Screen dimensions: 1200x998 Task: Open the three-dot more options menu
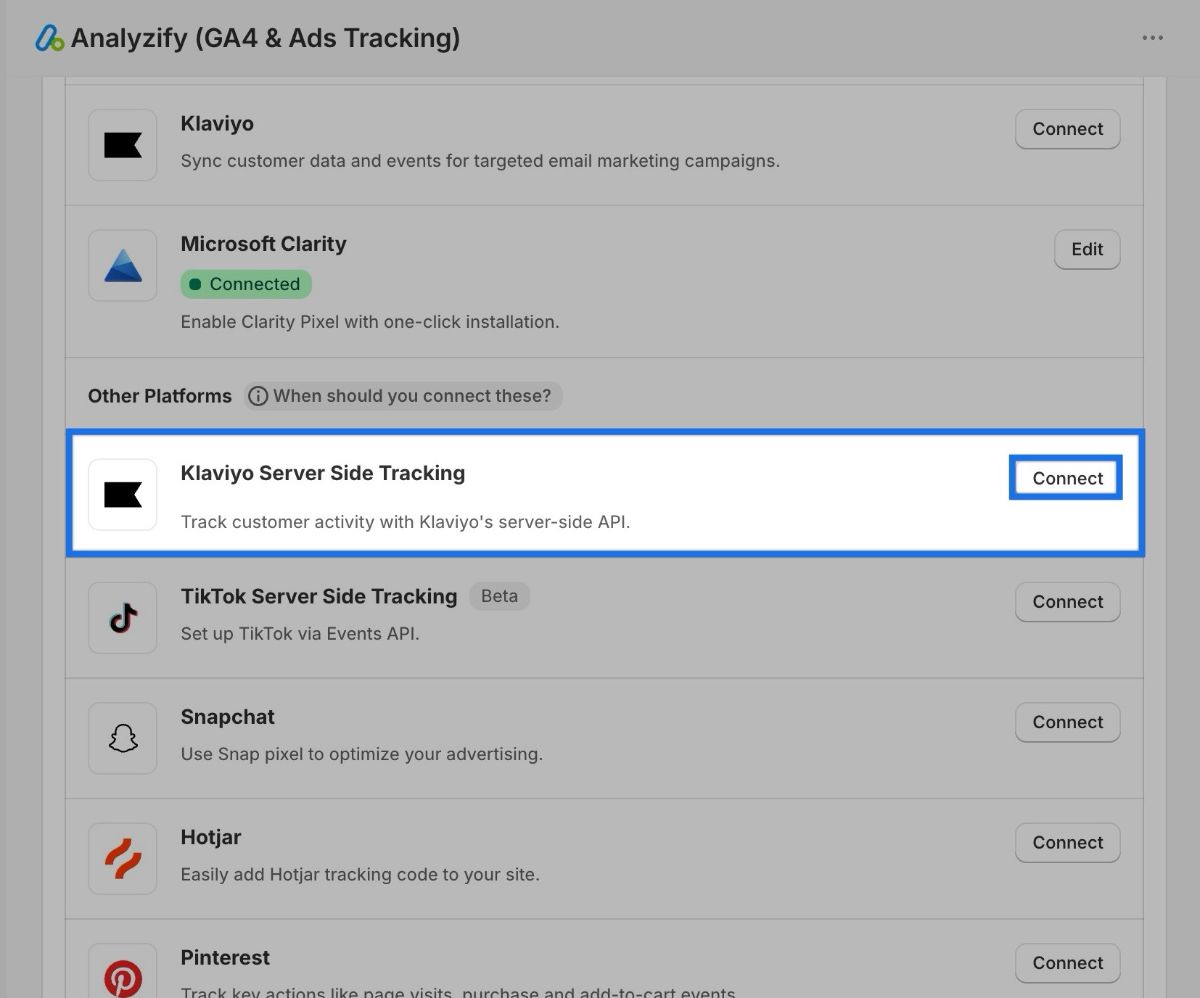(1152, 38)
